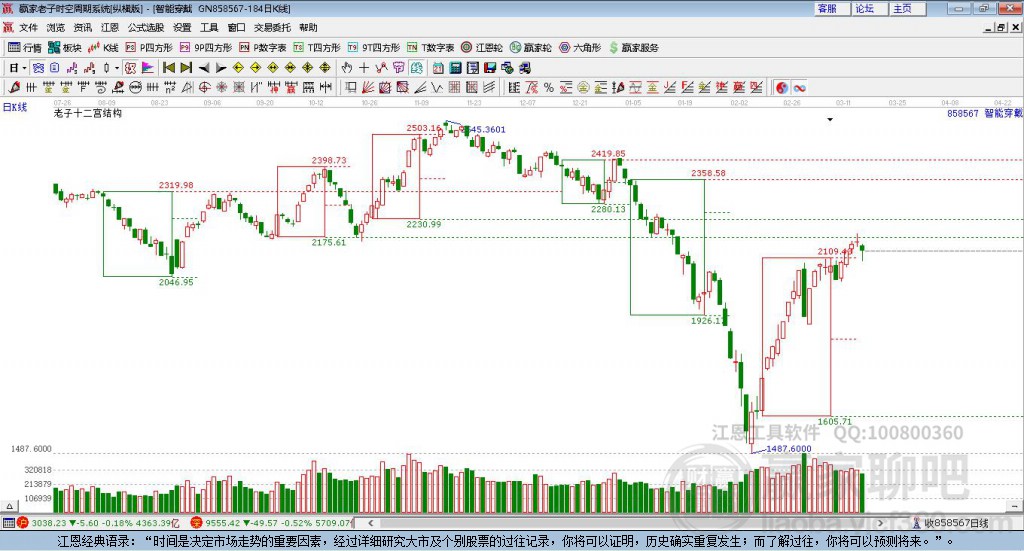
Task: Open the calculator icon
Action: click(456, 68)
